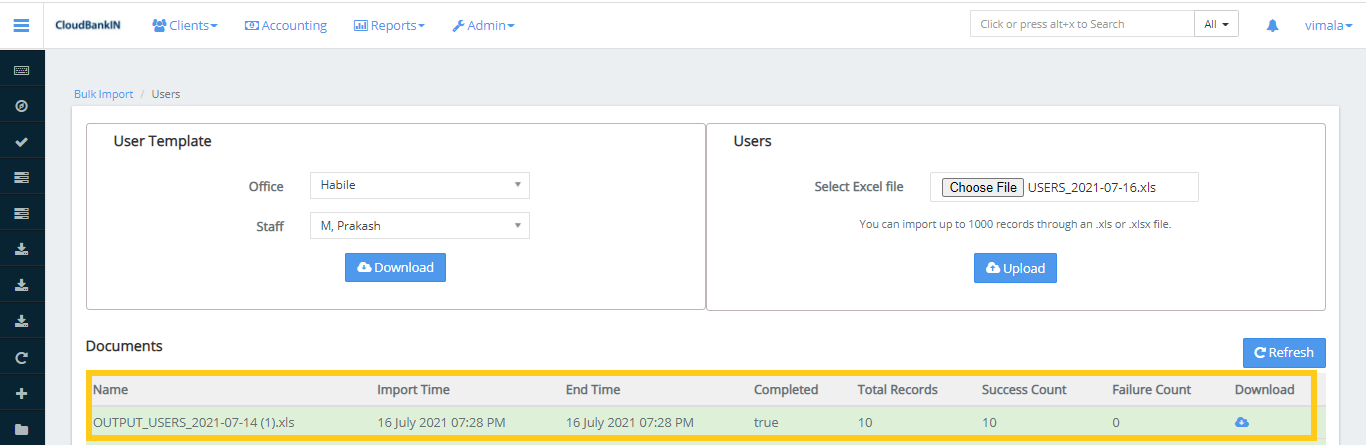Go to Accounting in the top navigation

point(286,25)
